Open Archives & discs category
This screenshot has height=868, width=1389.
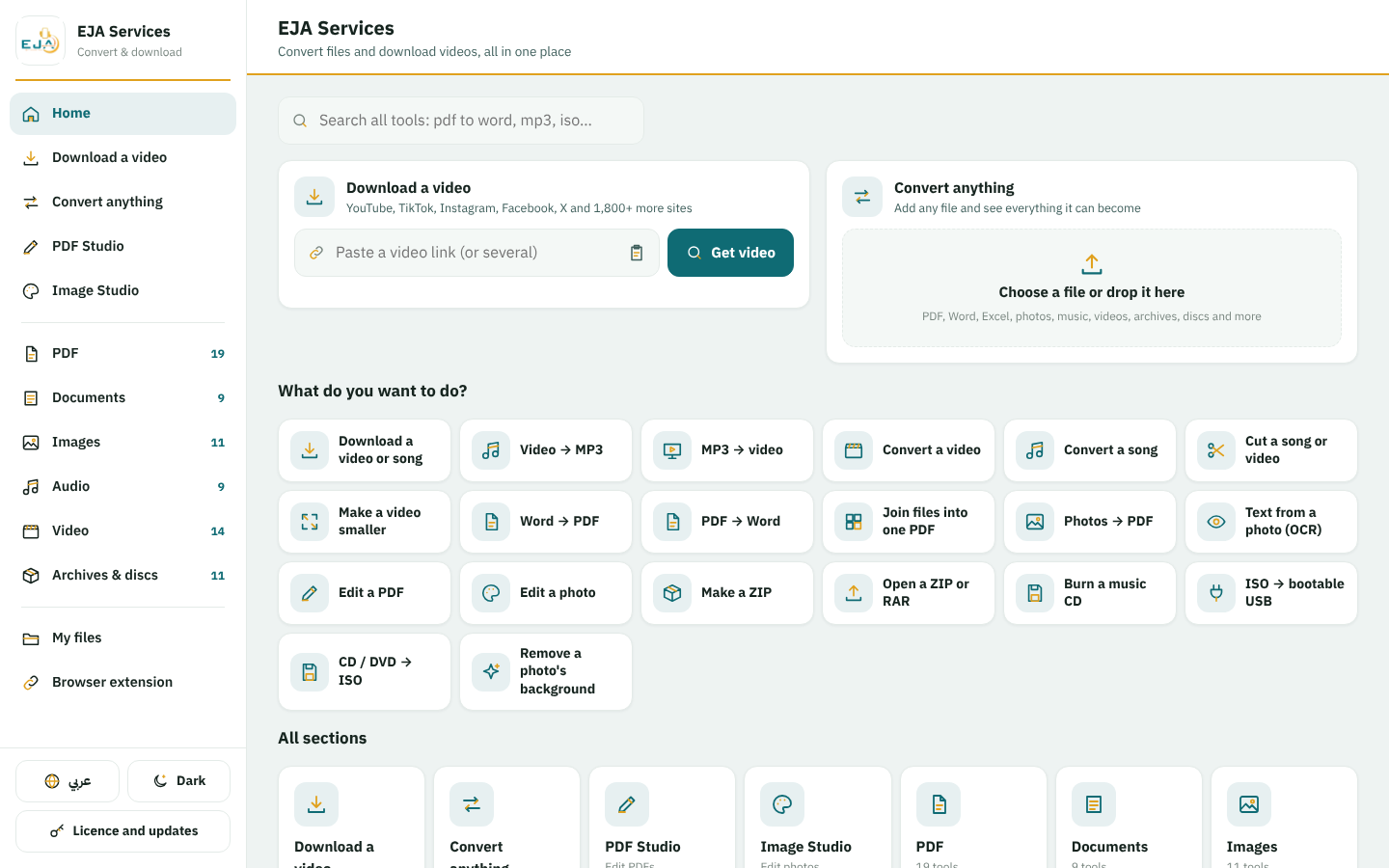[x=123, y=576]
